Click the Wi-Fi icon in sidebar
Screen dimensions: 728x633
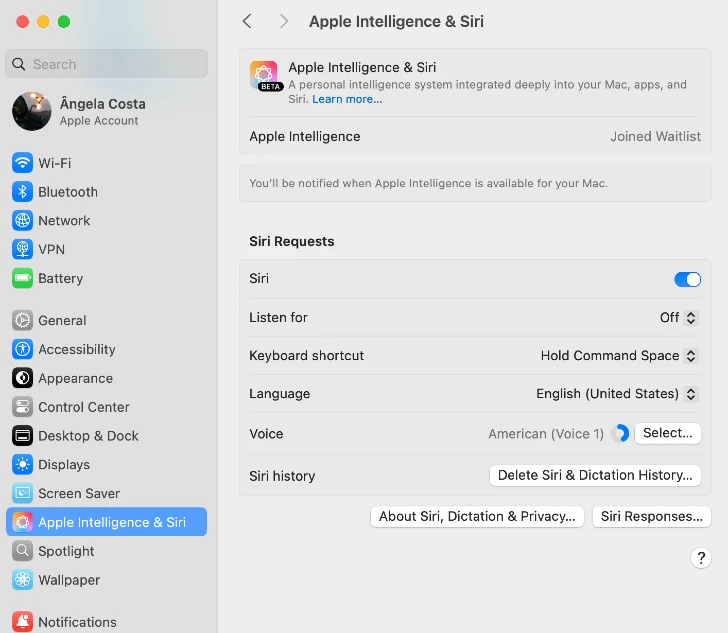click(22, 163)
